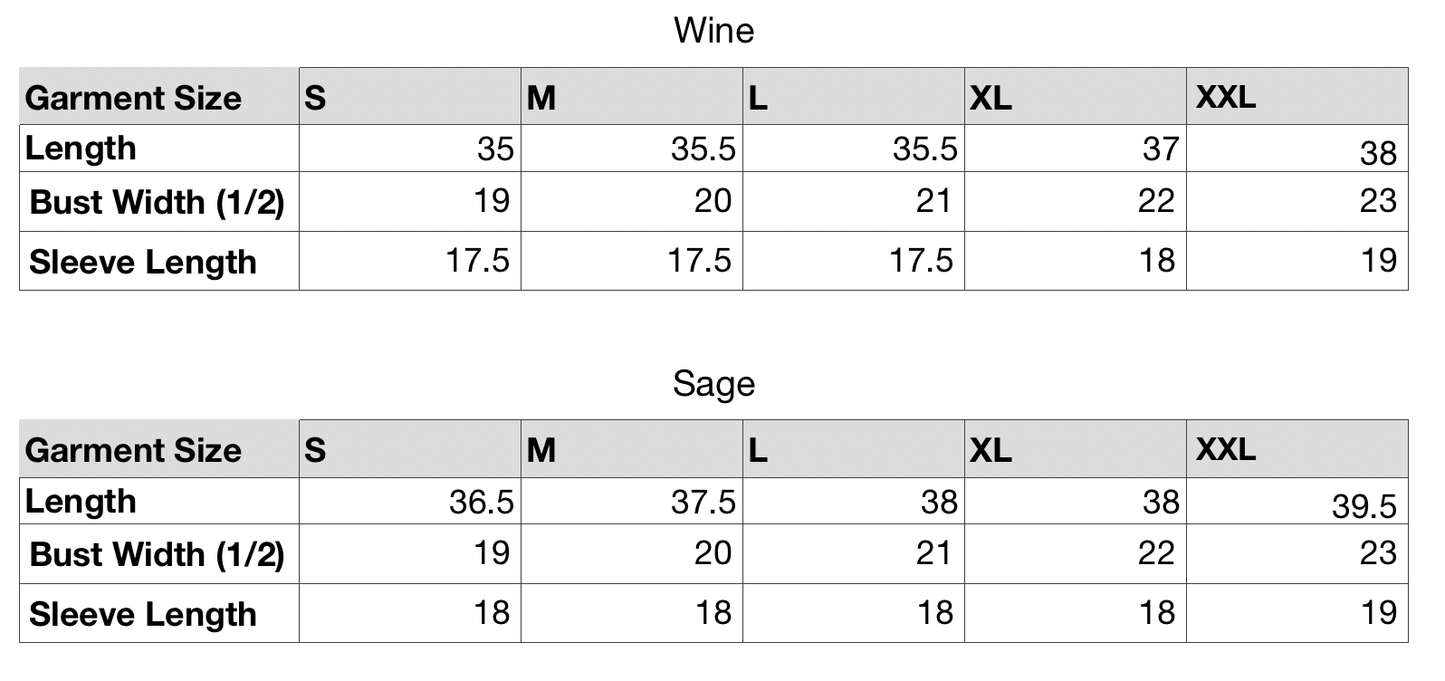1445x681 pixels.
Task: Select the Wine Sleeve Length row label
Action: click(143, 262)
